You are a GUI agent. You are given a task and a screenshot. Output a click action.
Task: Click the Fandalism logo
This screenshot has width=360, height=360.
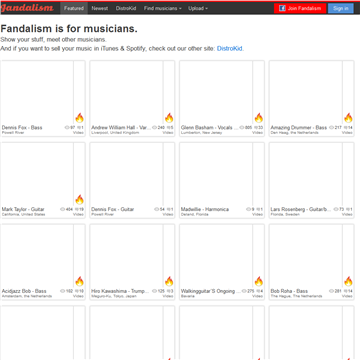click(x=27, y=8)
